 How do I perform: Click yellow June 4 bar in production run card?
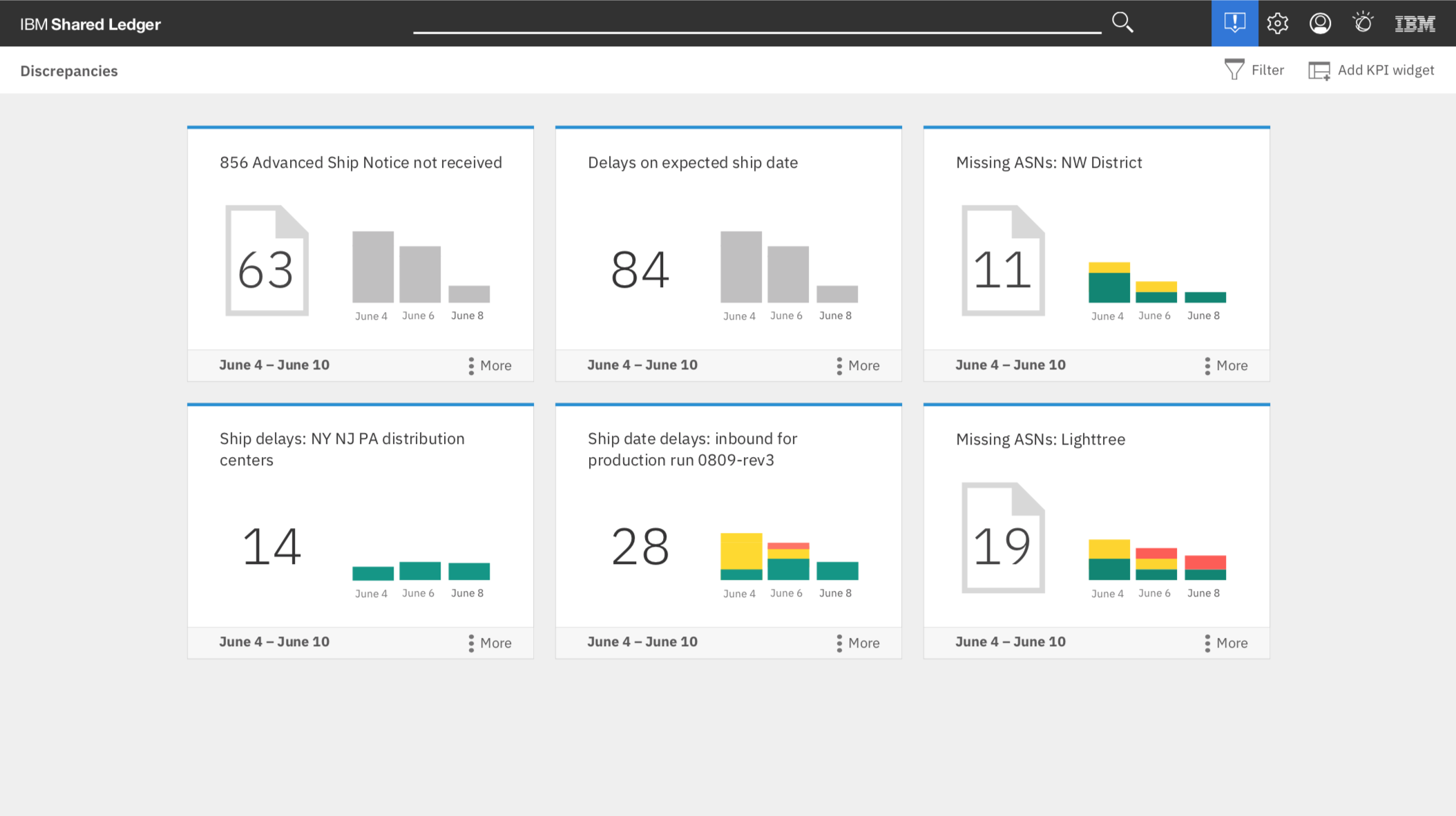pyautogui.click(x=741, y=551)
